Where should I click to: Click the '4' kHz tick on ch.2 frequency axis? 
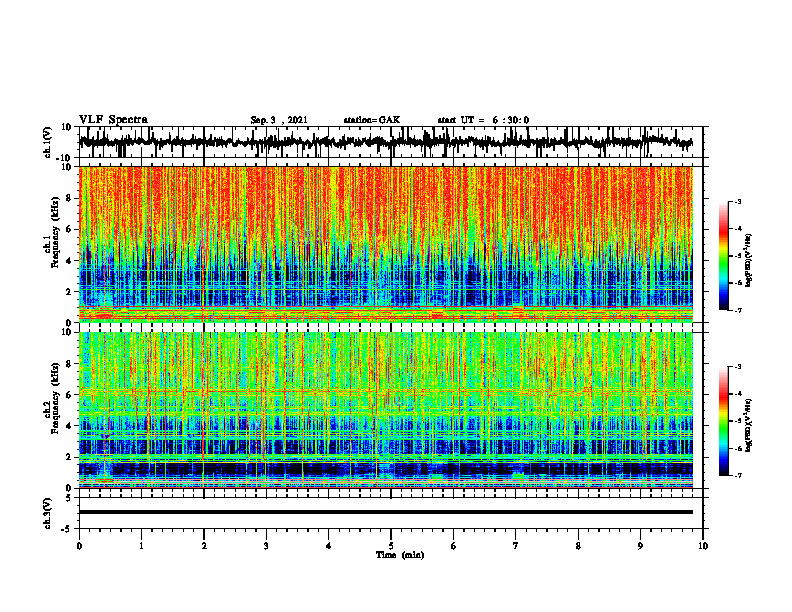coord(70,426)
